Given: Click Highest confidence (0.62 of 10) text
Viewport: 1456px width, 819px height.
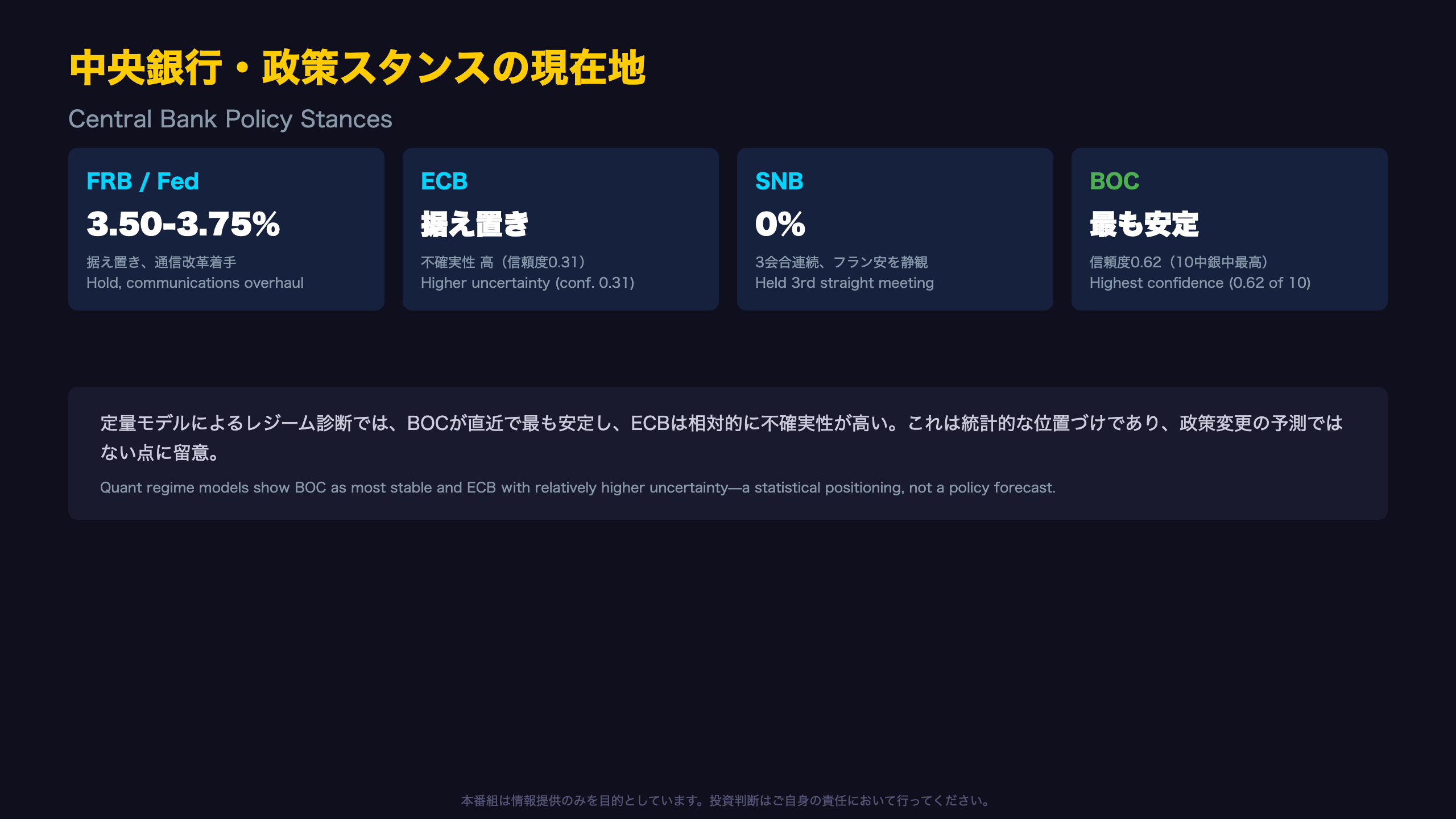Looking at the screenshot, I should tap(1200, 283).
